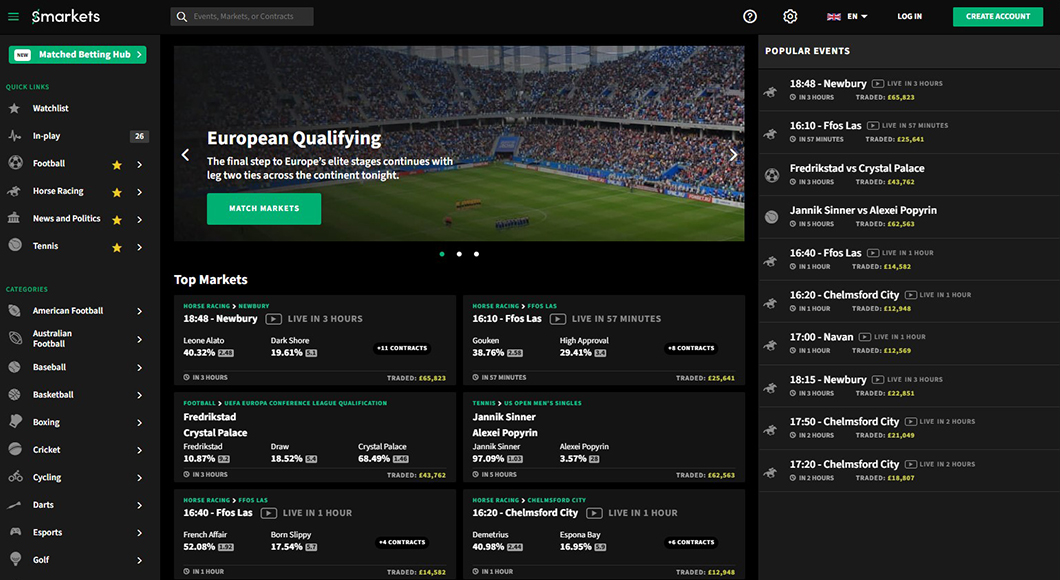Expand the Golf chevron

139,560
